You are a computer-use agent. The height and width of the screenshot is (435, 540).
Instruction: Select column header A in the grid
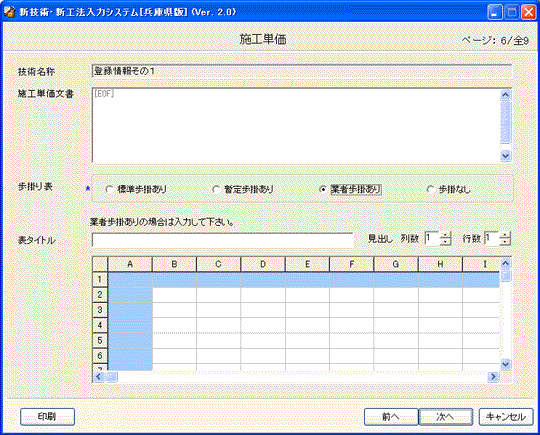[x=130, y=264]
